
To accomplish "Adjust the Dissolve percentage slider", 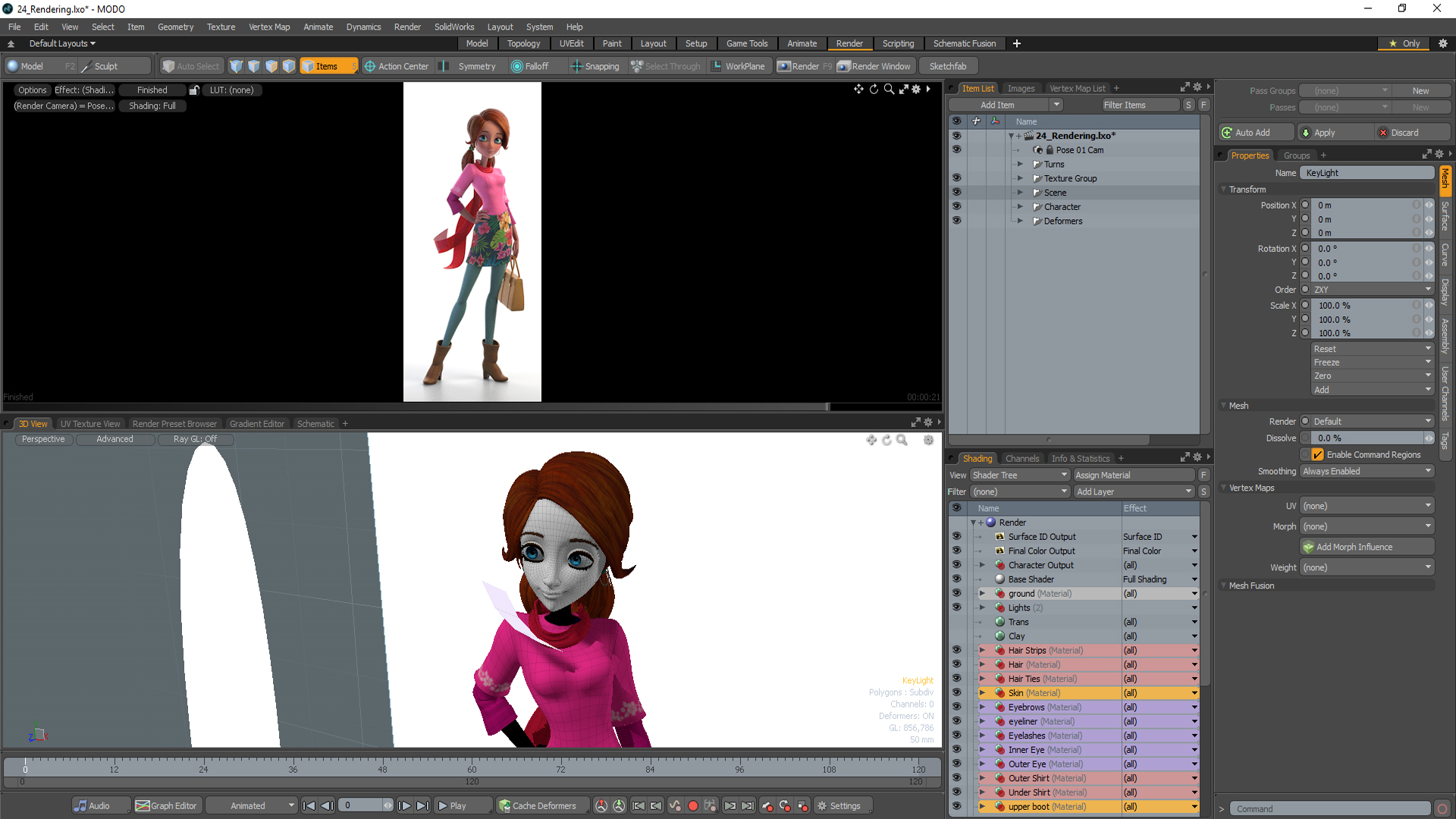I will 1367,438.
